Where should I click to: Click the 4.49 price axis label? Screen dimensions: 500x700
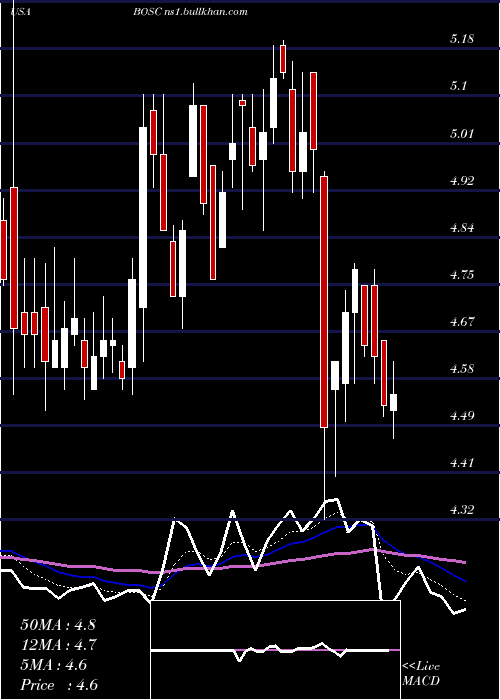(x=462, y=416)
